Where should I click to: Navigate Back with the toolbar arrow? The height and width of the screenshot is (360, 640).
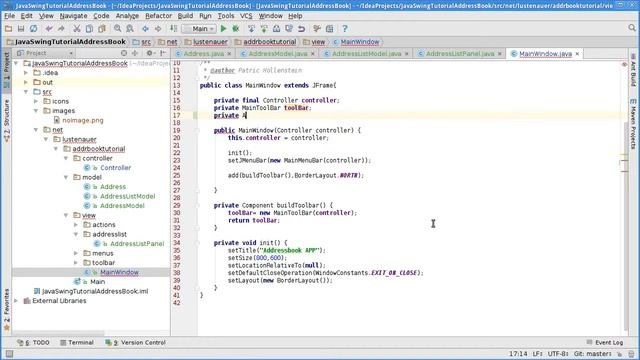coord(145,29)
